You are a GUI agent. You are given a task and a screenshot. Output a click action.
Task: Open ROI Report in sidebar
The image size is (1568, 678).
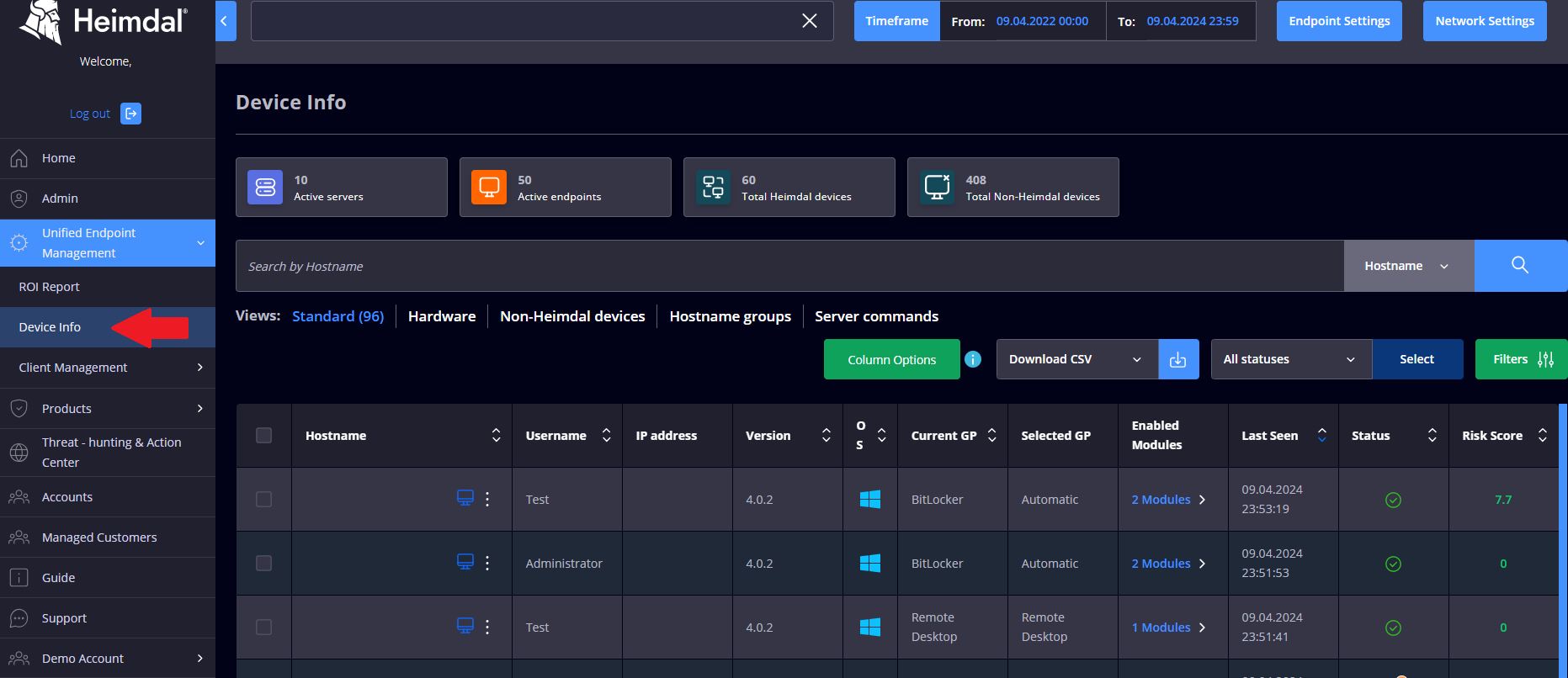coord(108,287)
